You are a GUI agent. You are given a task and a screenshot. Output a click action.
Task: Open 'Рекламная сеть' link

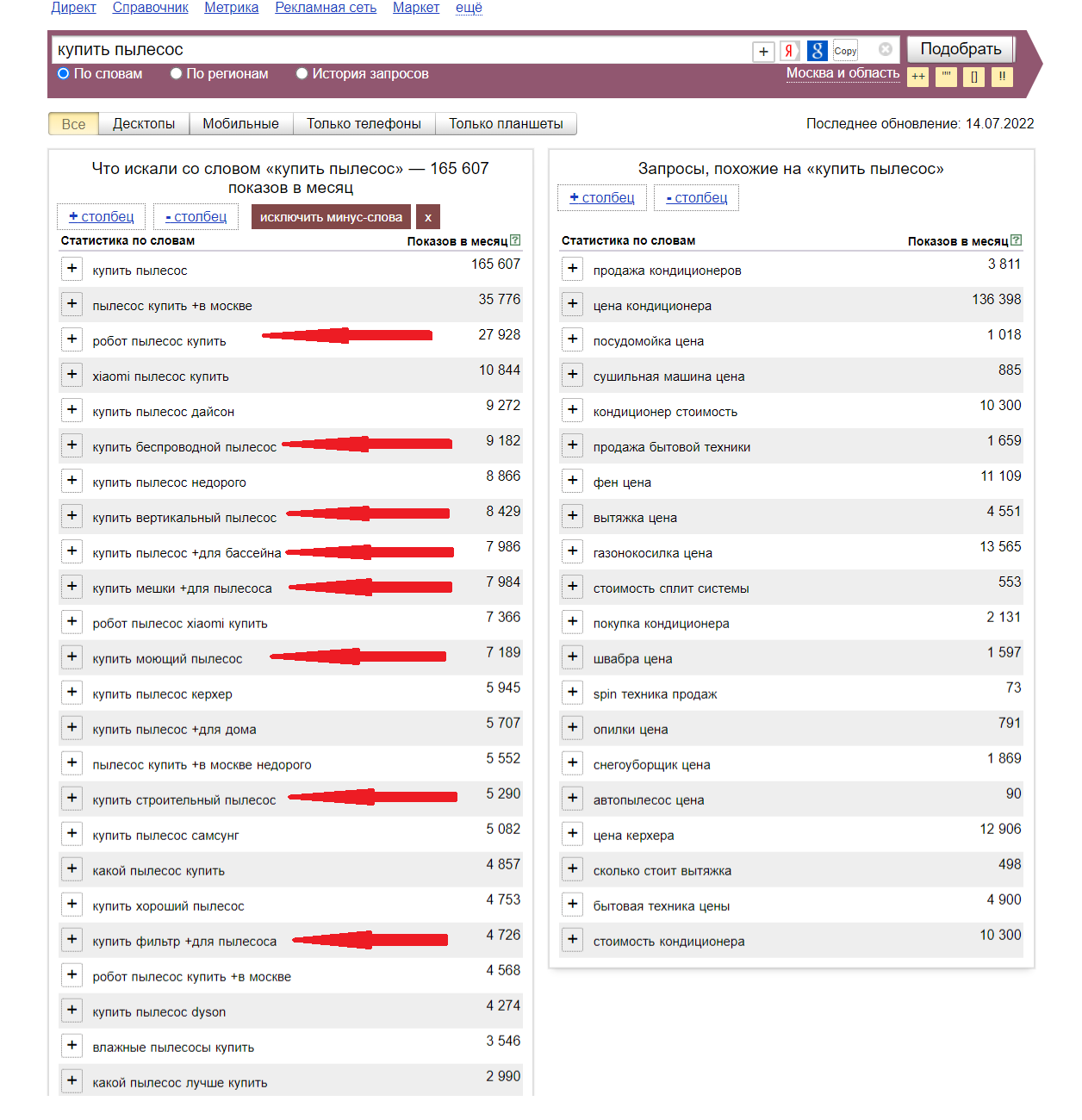(326, 8)
